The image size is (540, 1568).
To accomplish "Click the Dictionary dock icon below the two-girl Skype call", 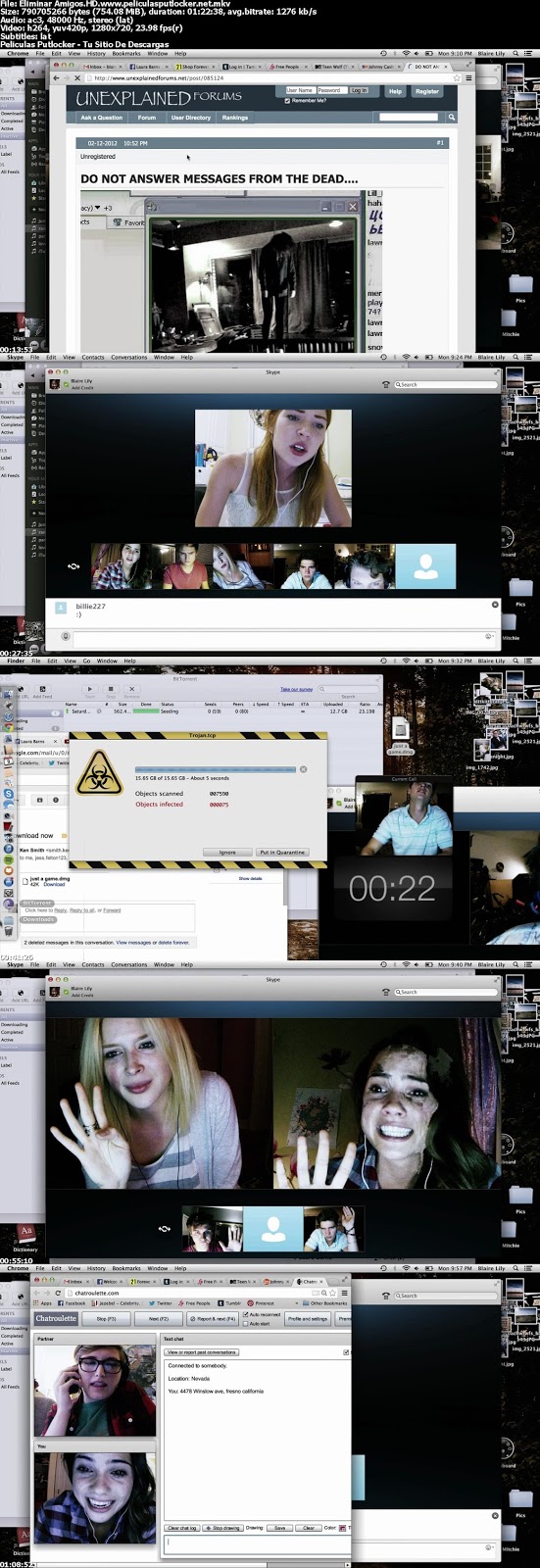I will tap(25, 1234).
